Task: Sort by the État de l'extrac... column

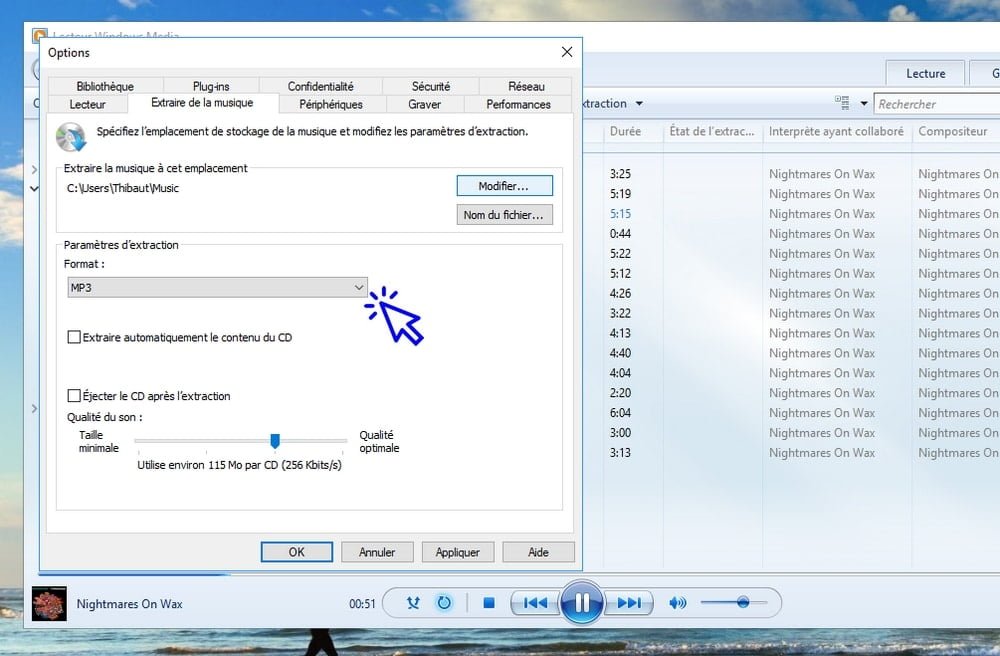Action: 712,131
